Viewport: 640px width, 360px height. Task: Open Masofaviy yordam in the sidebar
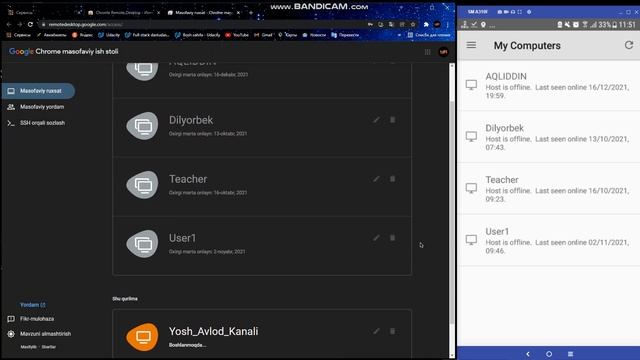[x=36, y=107]
